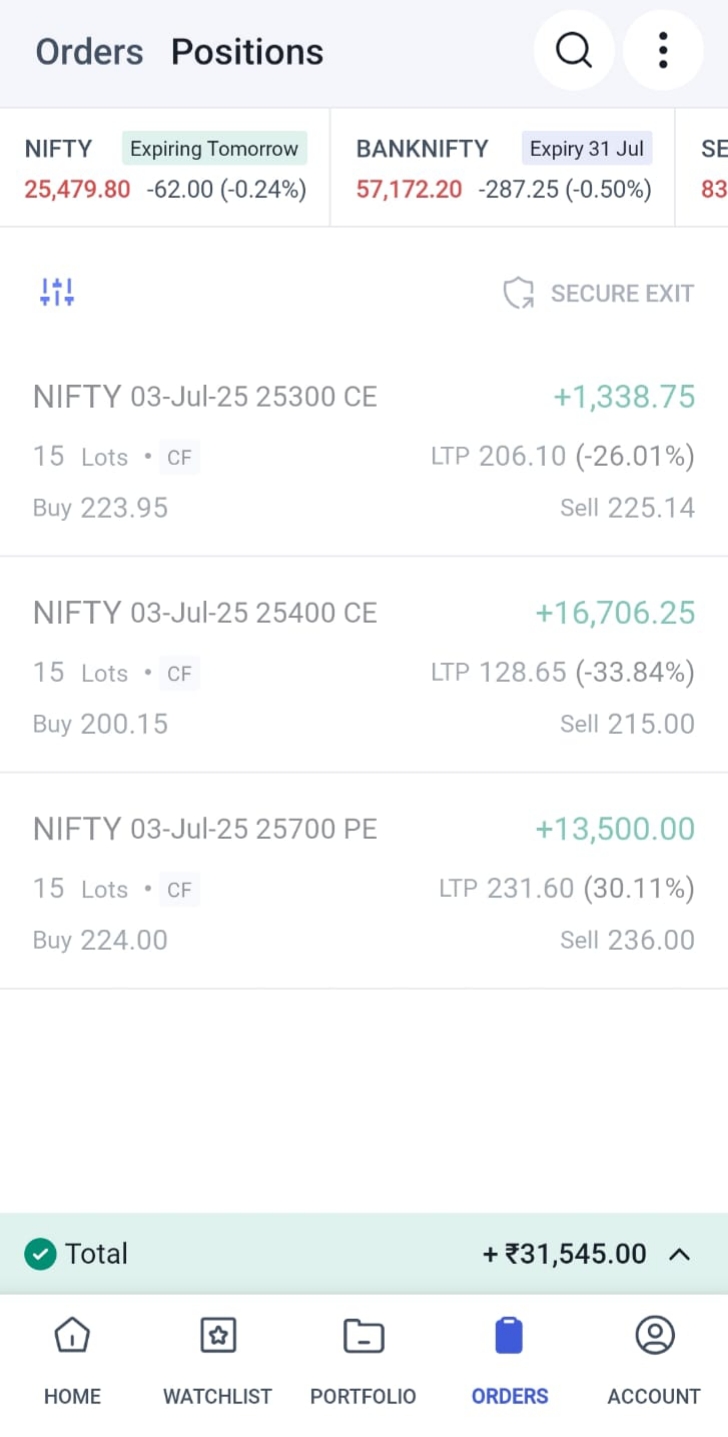This screenshot has width=728, height=1437.
Task: Open NIFTY 25700 PE position row
Action: pyautogui.click(x=364, y=883)
